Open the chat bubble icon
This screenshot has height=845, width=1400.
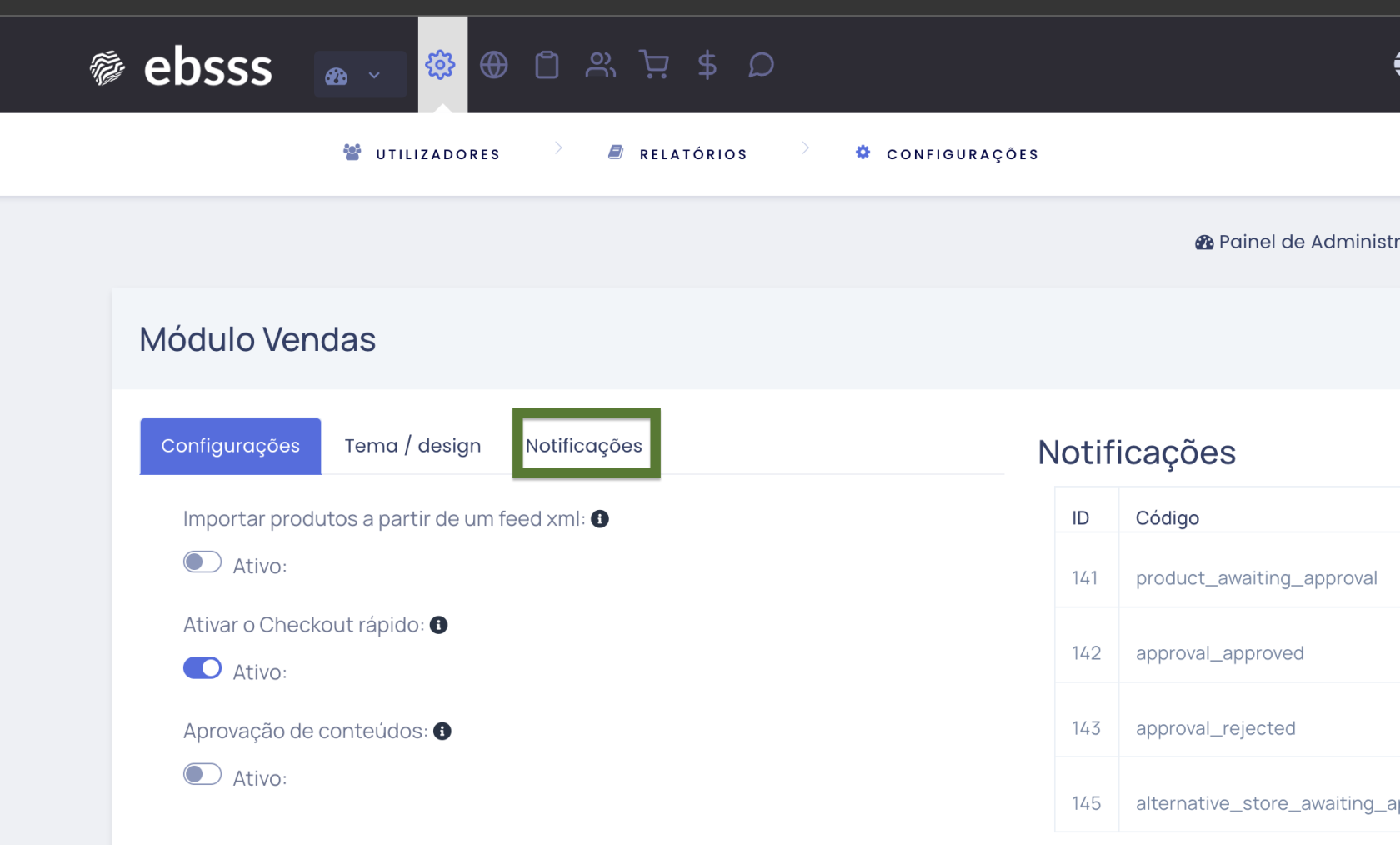click(761, 64)
